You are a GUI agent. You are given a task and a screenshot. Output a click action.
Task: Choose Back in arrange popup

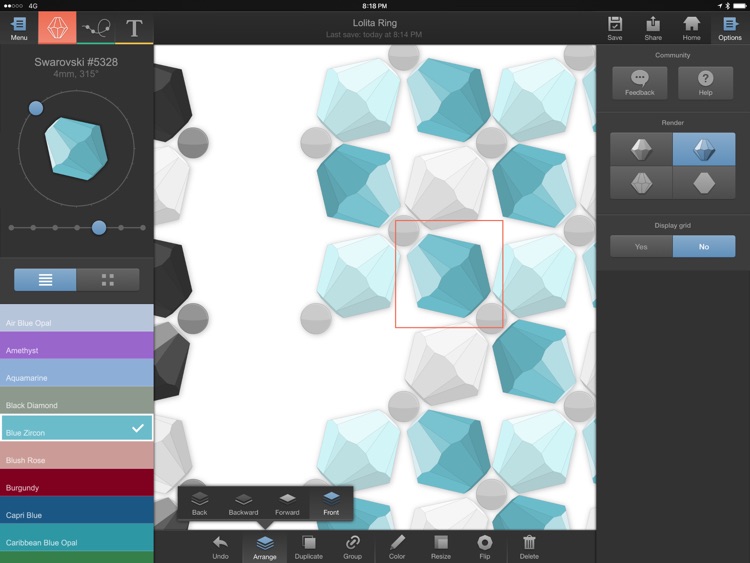199,503
